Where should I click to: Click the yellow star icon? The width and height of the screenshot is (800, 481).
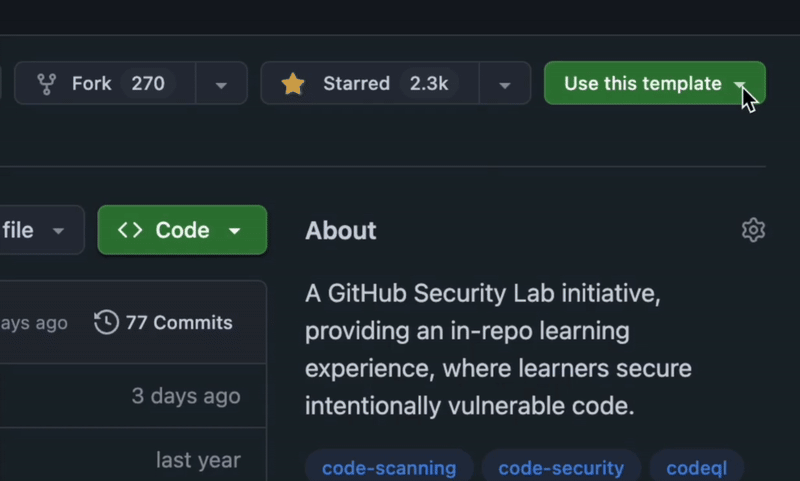pyautogui.click(x=293, y=84)
